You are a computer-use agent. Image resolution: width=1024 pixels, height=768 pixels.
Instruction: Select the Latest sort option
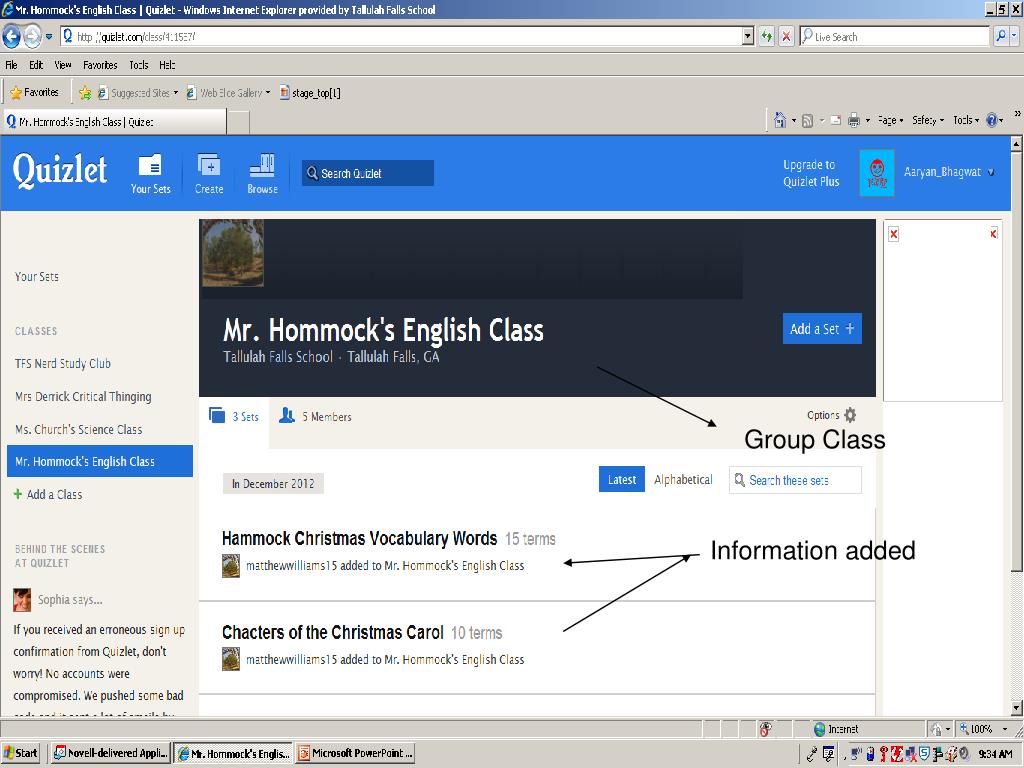(622, 479)
